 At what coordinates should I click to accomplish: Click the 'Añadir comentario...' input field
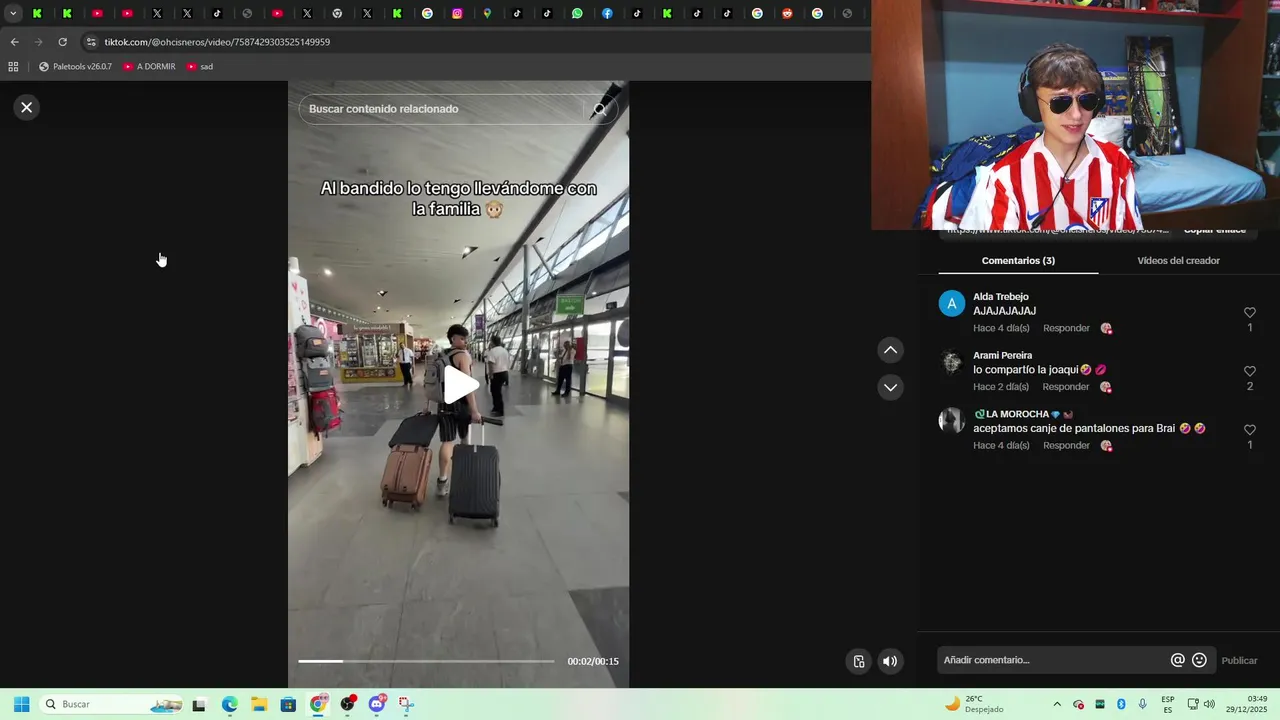coord(1054,660)
